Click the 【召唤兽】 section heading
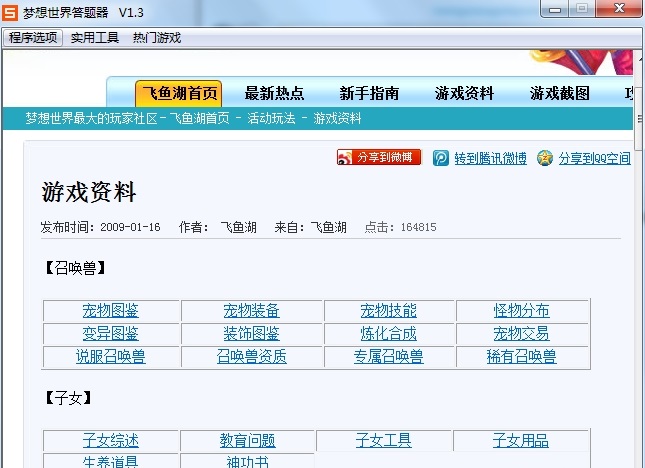 tap(75, 268)
